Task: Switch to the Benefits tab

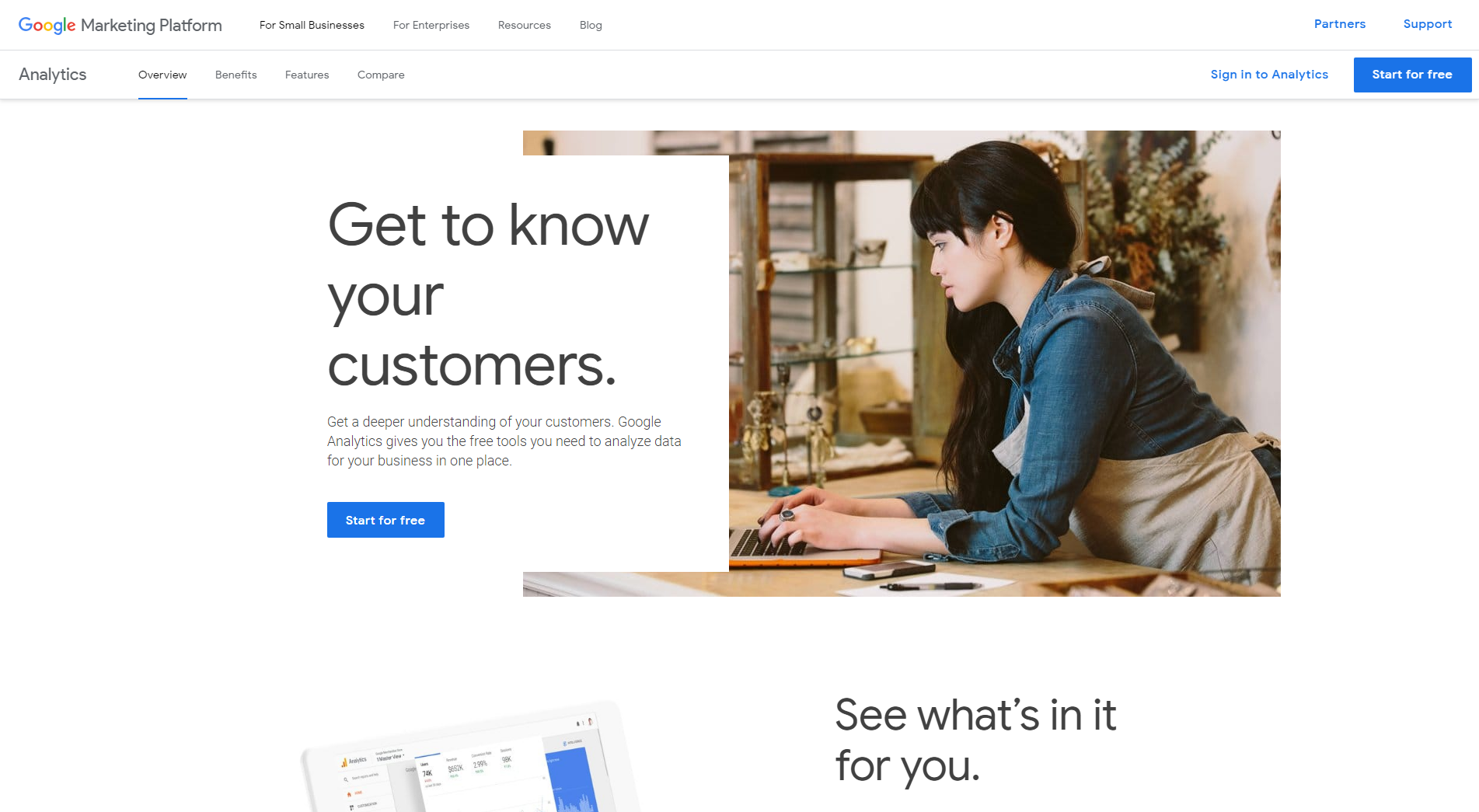Action: pos(236,75)
